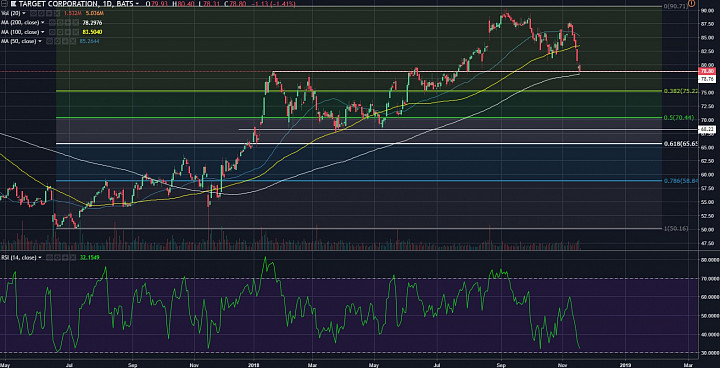Select the 0.618(65.65) Fibonacci level label
This screenshot has height=368, width=720.
coord(681,144)
